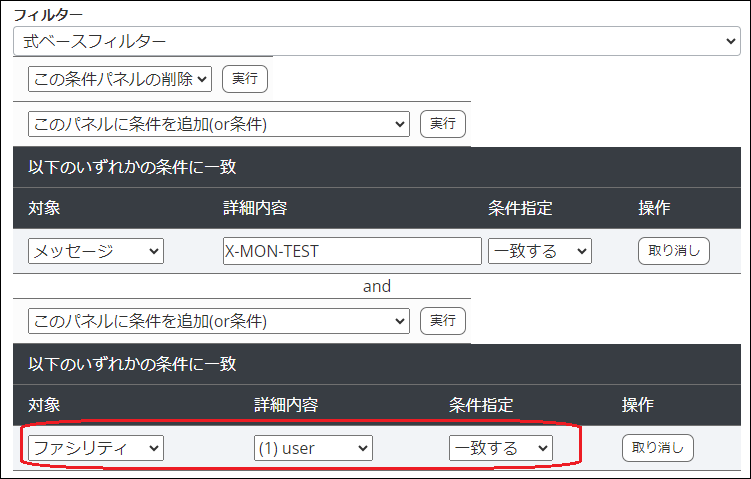Viewport: 751px width, 479px height.
Task: Click the フィルター heading label
Action: tap(48, 15)
